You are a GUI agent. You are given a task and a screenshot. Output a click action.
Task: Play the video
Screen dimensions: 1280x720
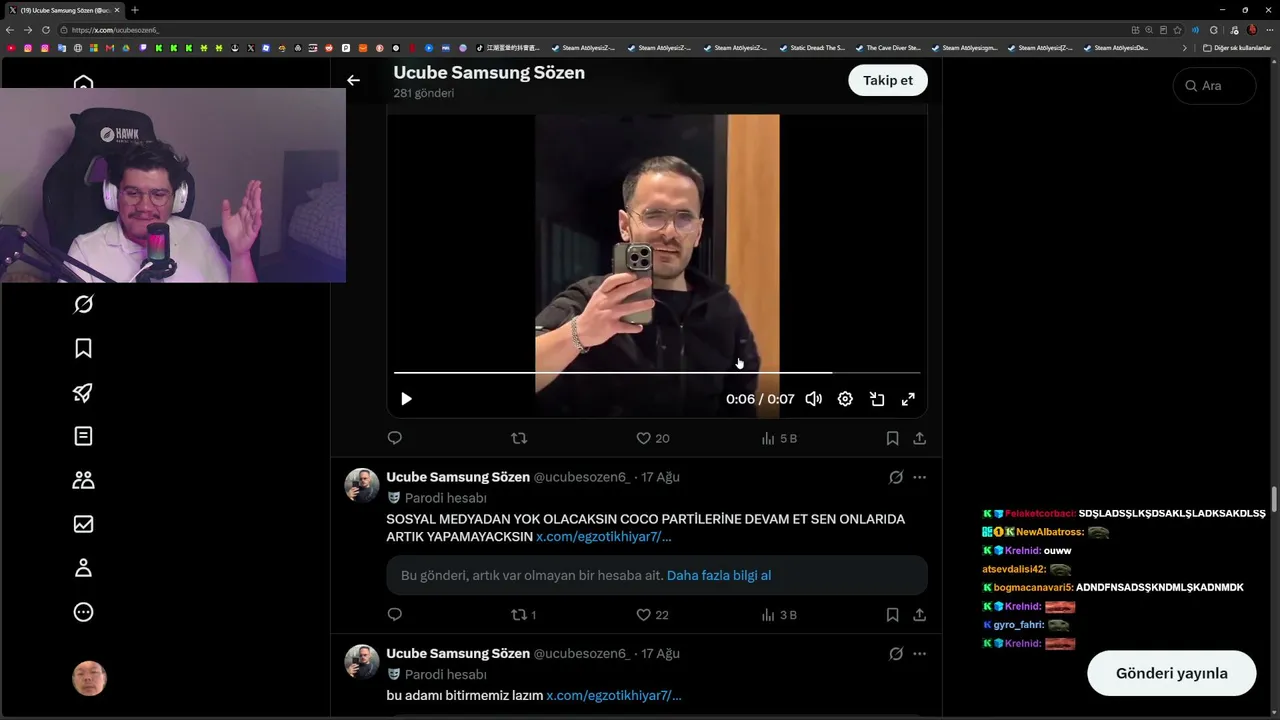(x=406, y=399)
